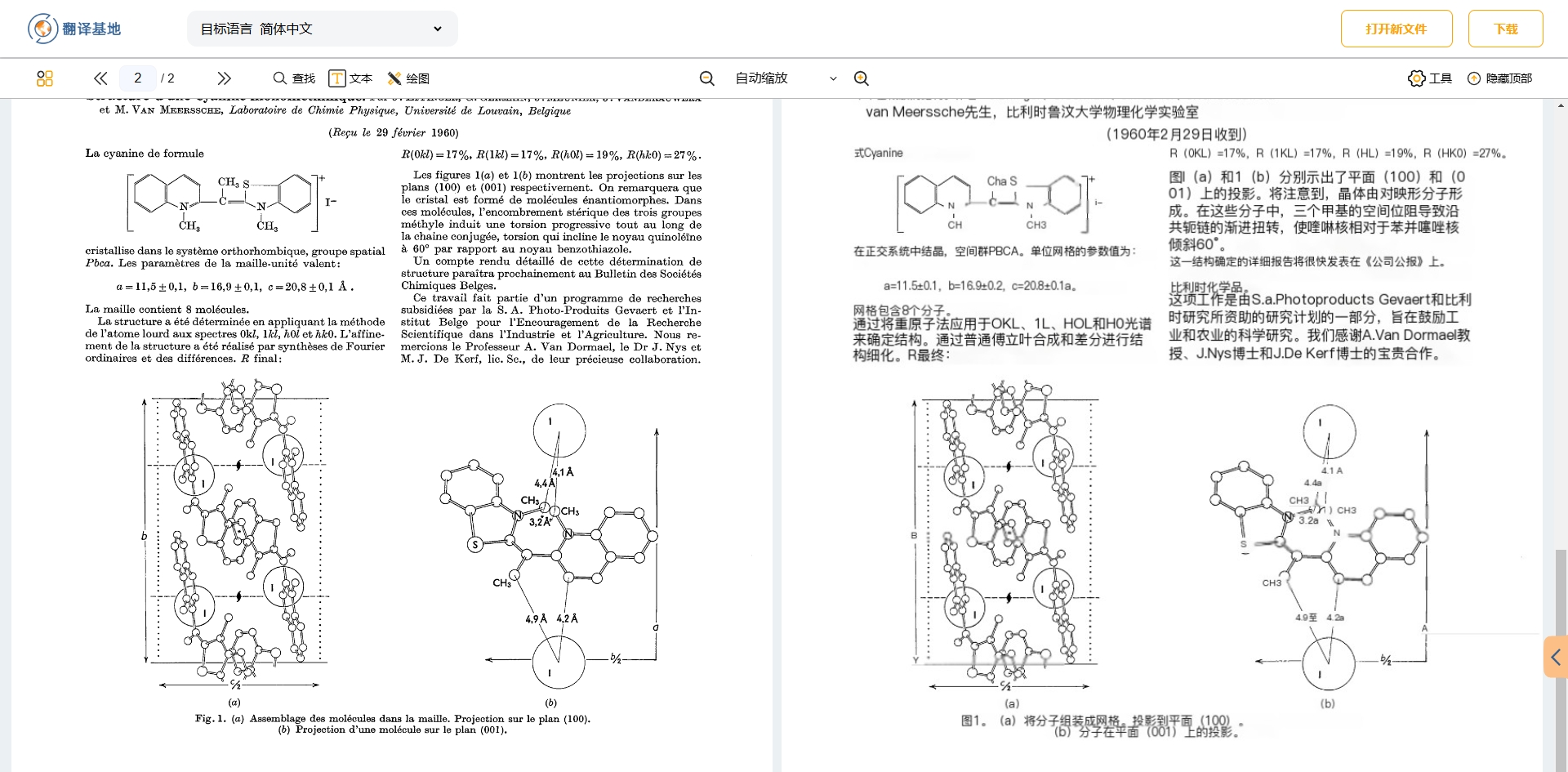Screen dimensions: 1568x772
Task: Click the 下载 download button
Action: (1505, 29)
